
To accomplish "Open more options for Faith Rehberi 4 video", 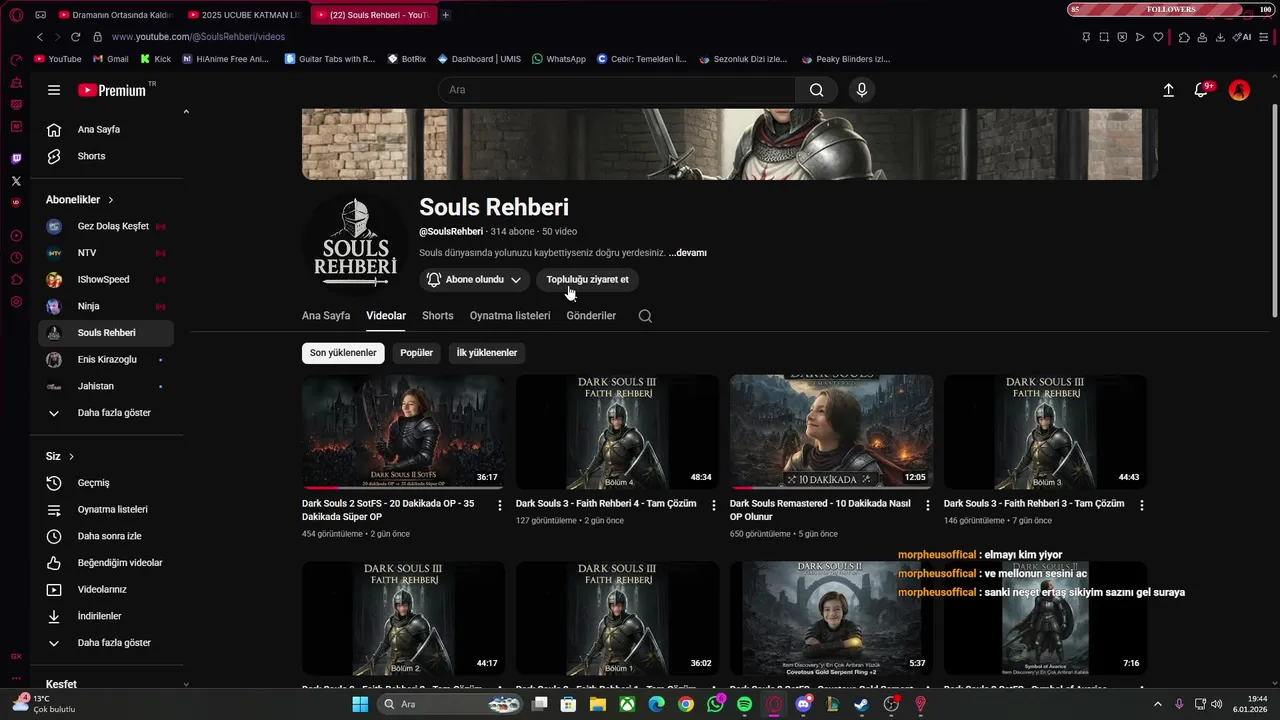I will tap(714, 506).
